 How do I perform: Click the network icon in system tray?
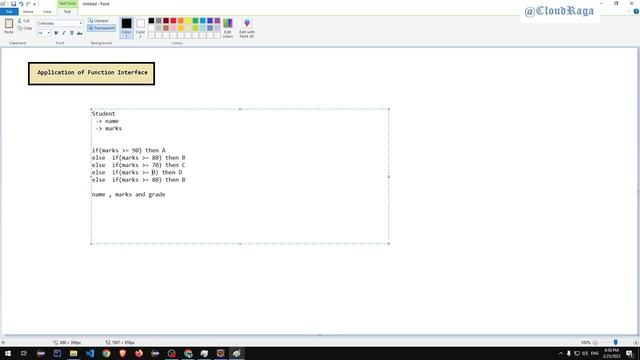[x=577, y=353]
